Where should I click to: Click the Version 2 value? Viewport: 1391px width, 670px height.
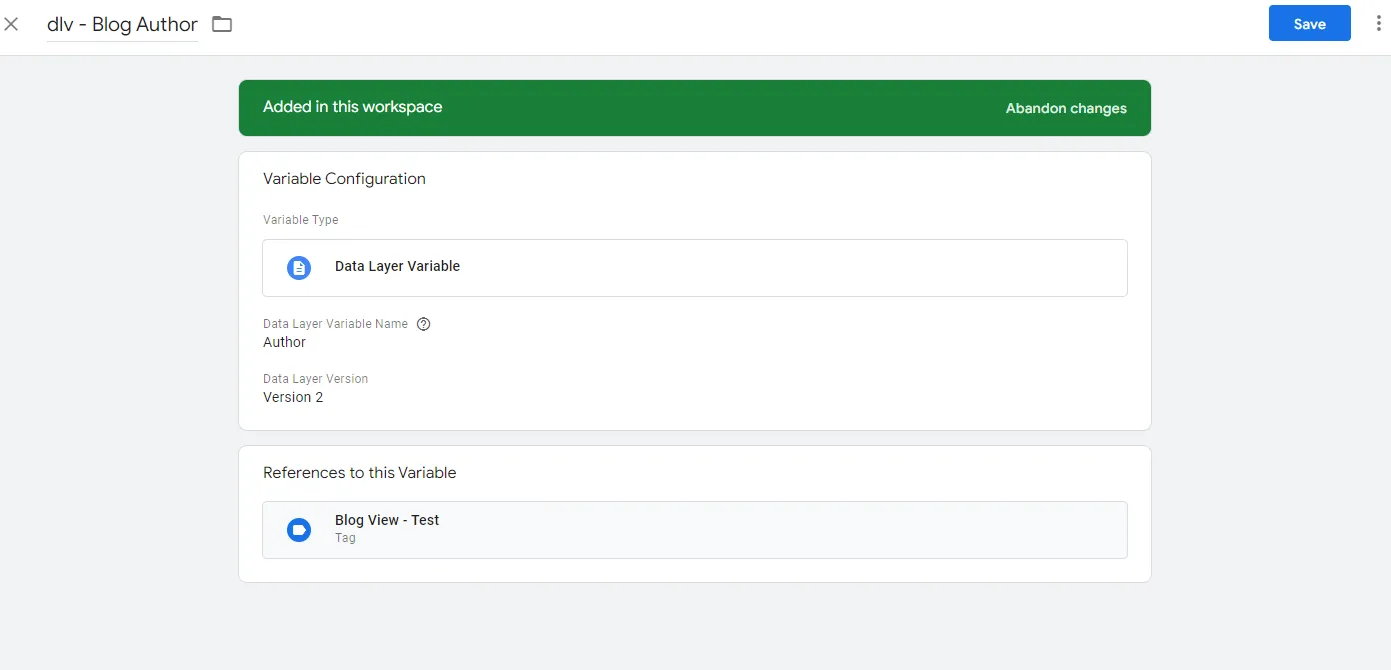click(293, 397)
